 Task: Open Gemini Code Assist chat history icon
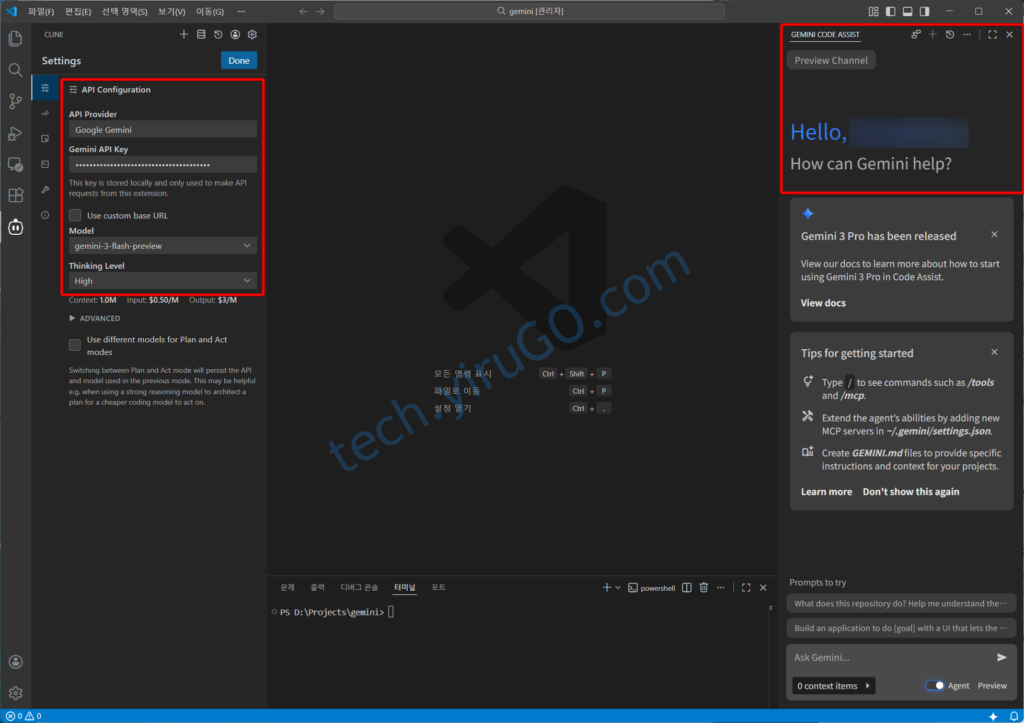pos(950,35)
